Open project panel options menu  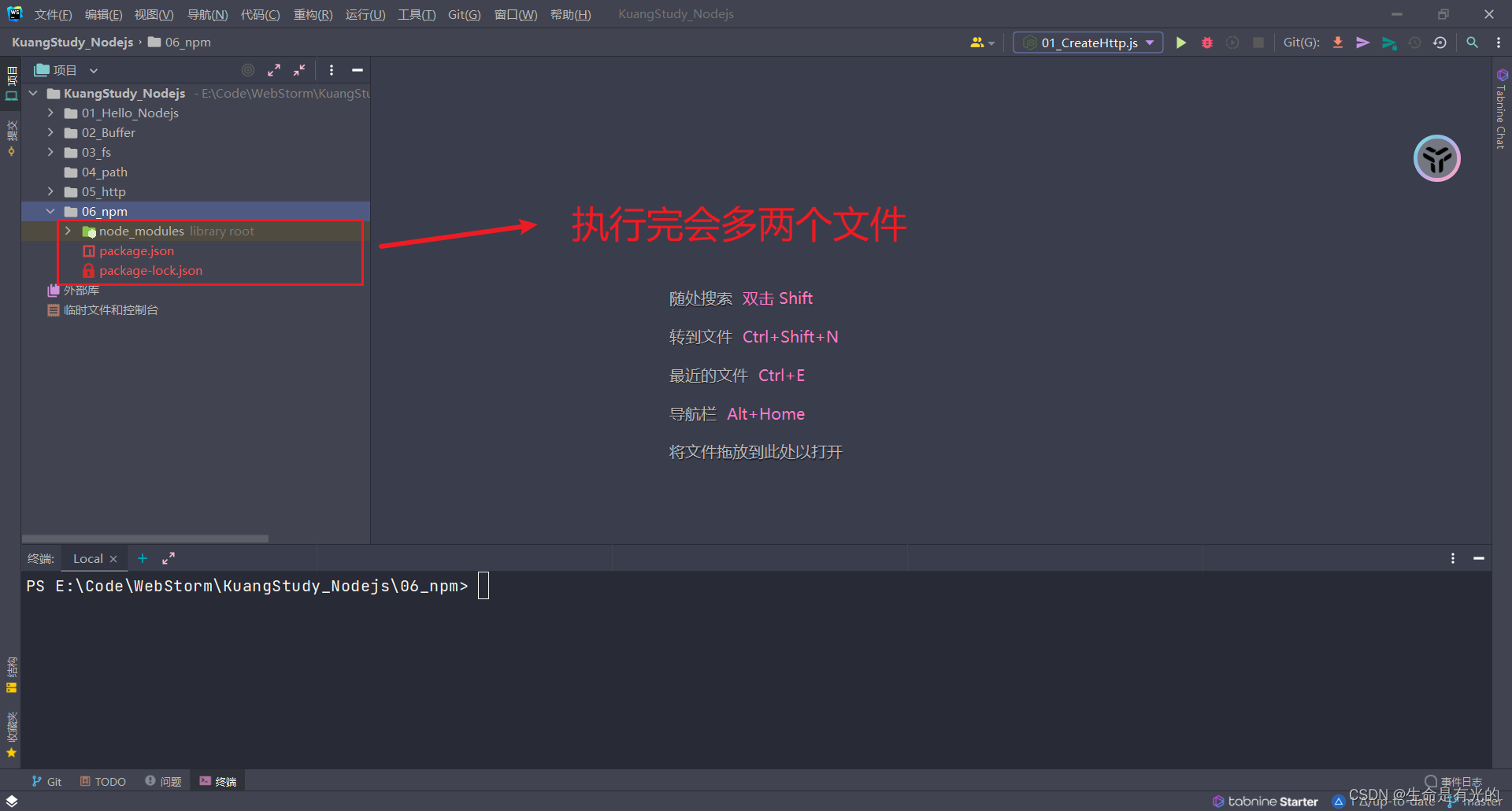332,70
